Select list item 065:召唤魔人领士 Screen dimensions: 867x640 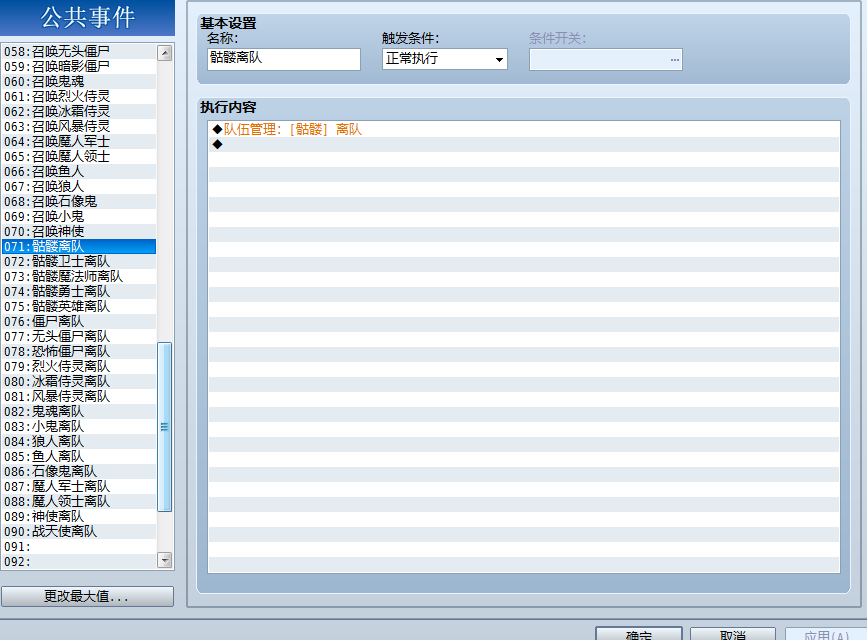pos(79,157)
